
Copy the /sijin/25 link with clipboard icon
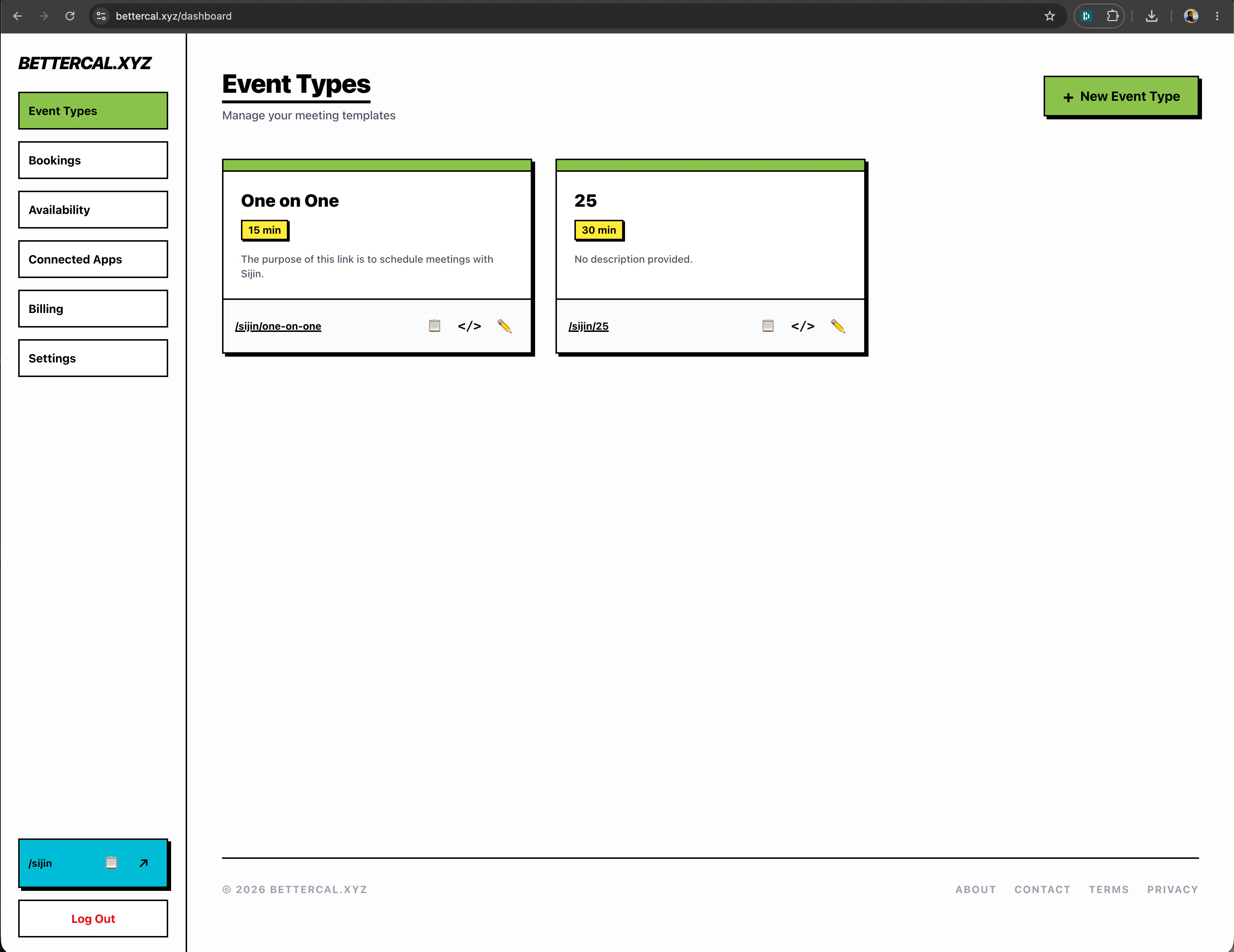(768, 326)
